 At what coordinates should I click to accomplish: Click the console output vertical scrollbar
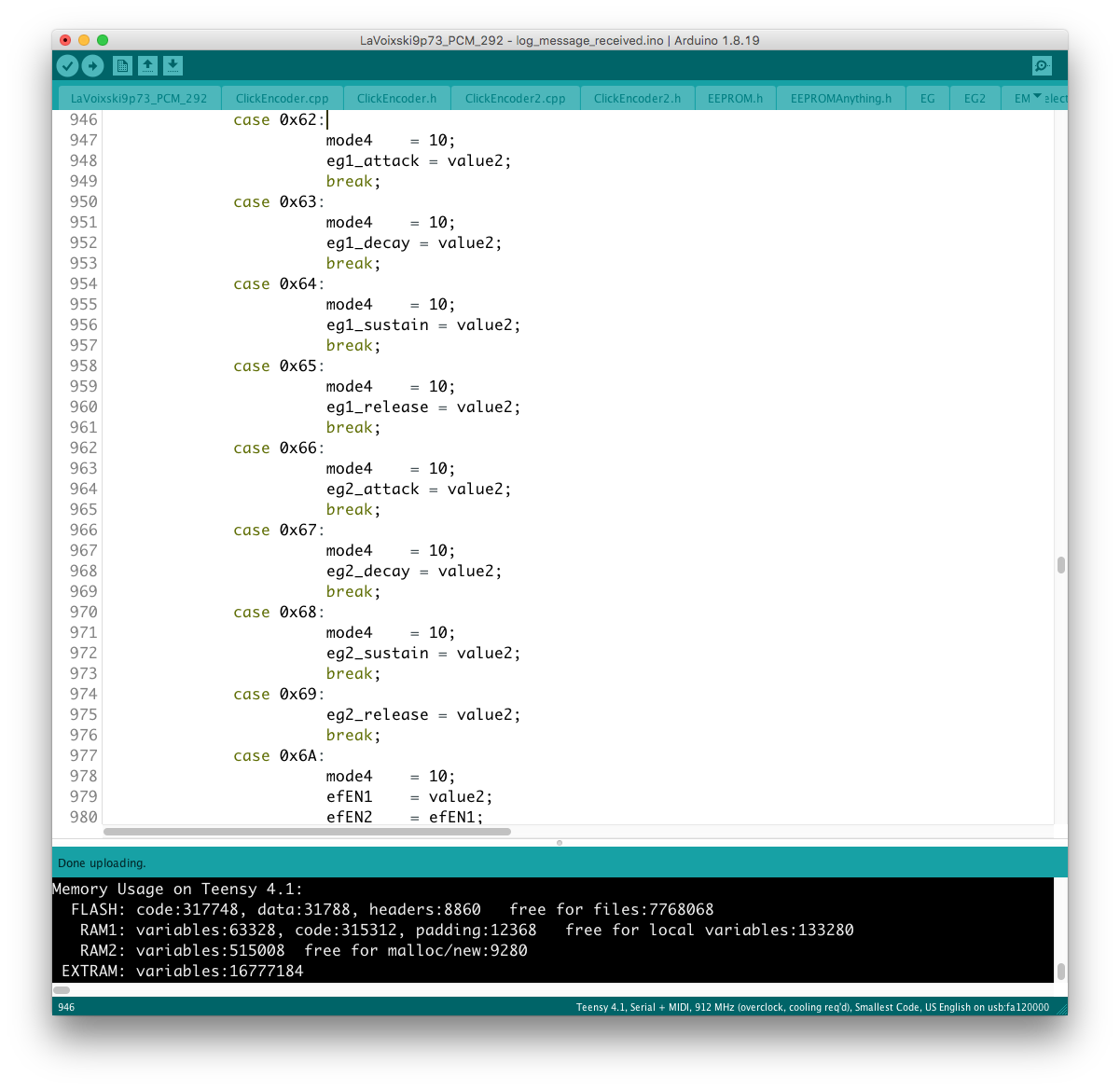click(1060, 971)
